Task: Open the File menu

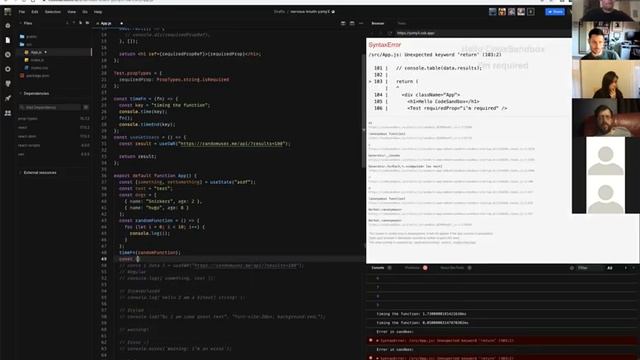Action: (22, 12)
